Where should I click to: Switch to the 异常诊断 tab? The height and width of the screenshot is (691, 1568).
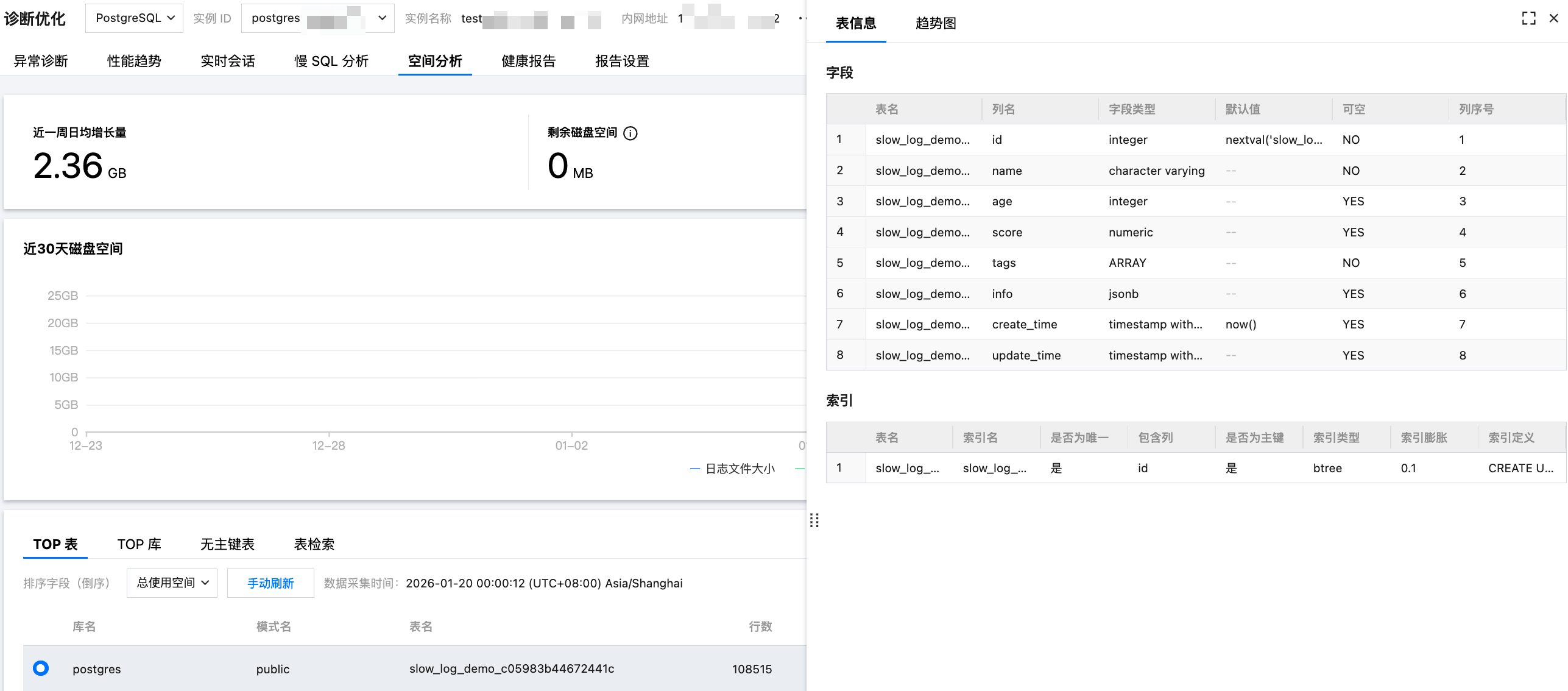click(41, 61)
